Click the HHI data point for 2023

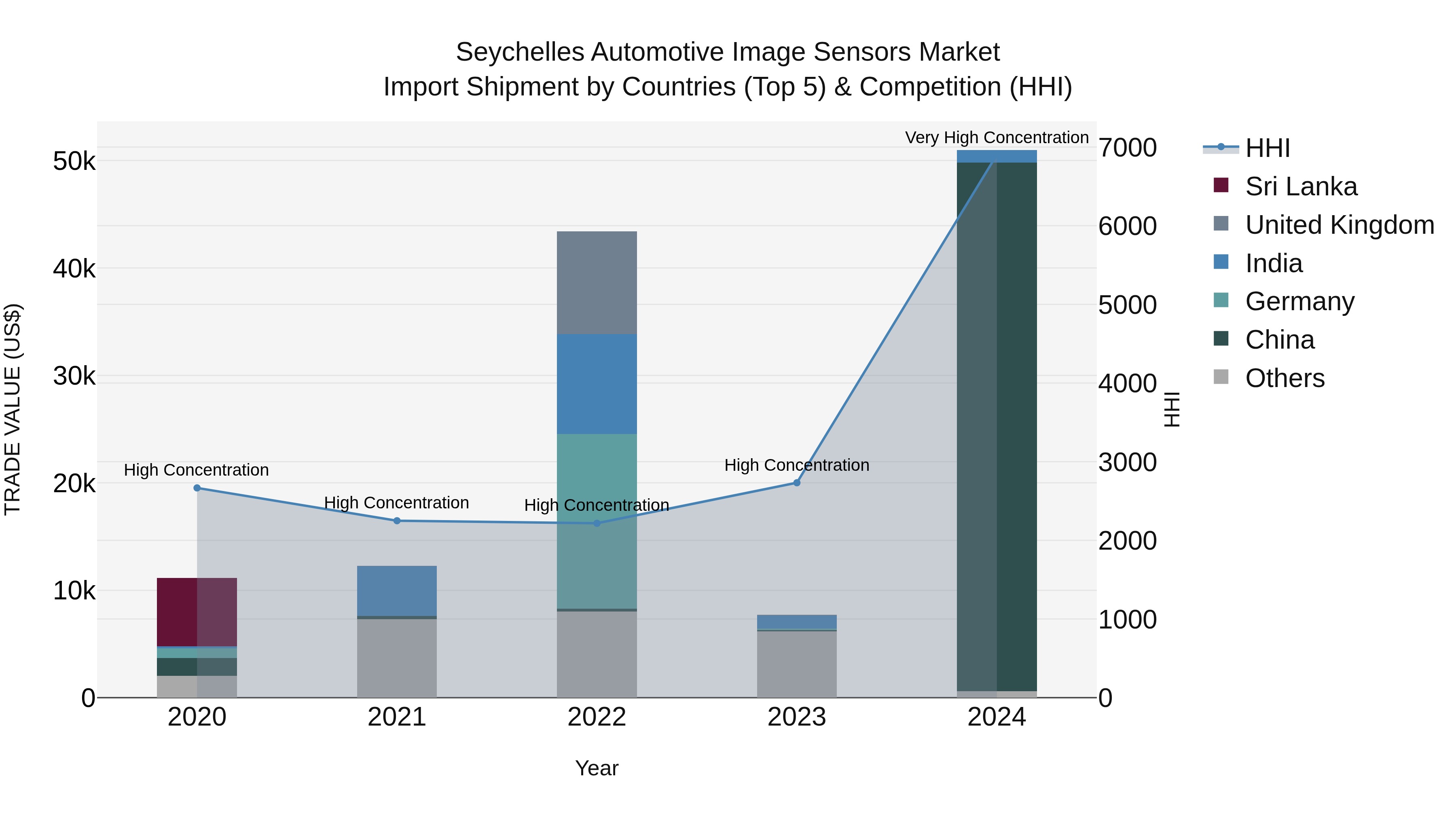[x=797, y=483]
